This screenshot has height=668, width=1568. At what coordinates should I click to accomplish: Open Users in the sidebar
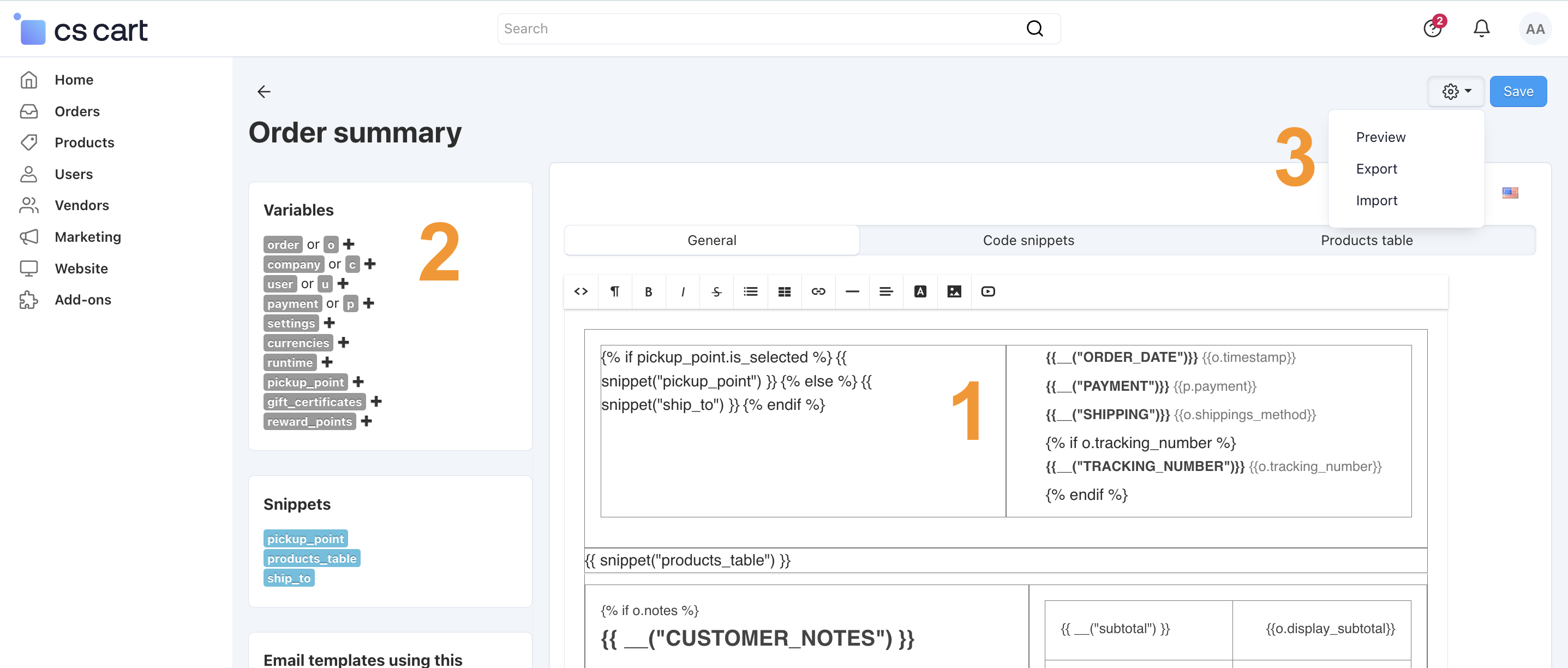74,174
